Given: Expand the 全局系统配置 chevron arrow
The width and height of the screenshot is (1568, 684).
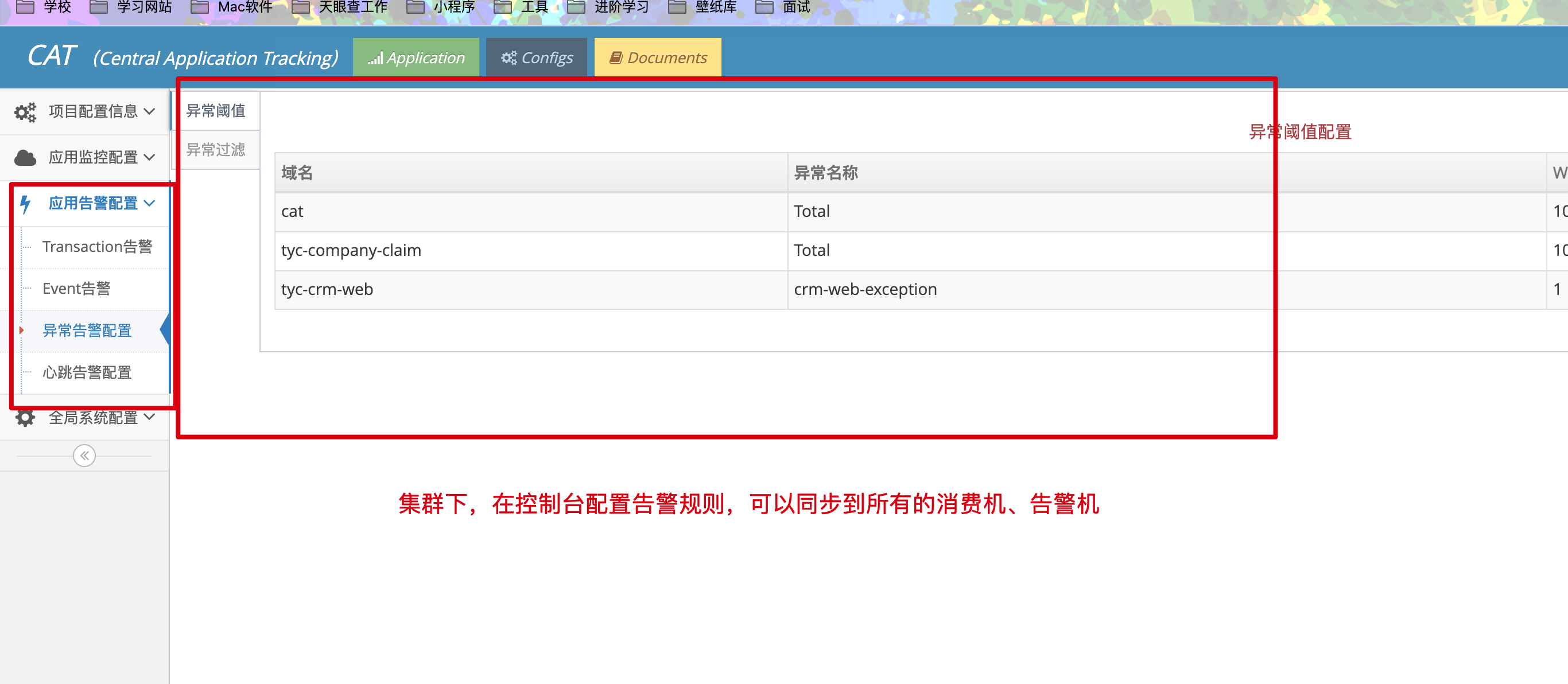Looking at the screenshot, I should [x=150, y=418].
